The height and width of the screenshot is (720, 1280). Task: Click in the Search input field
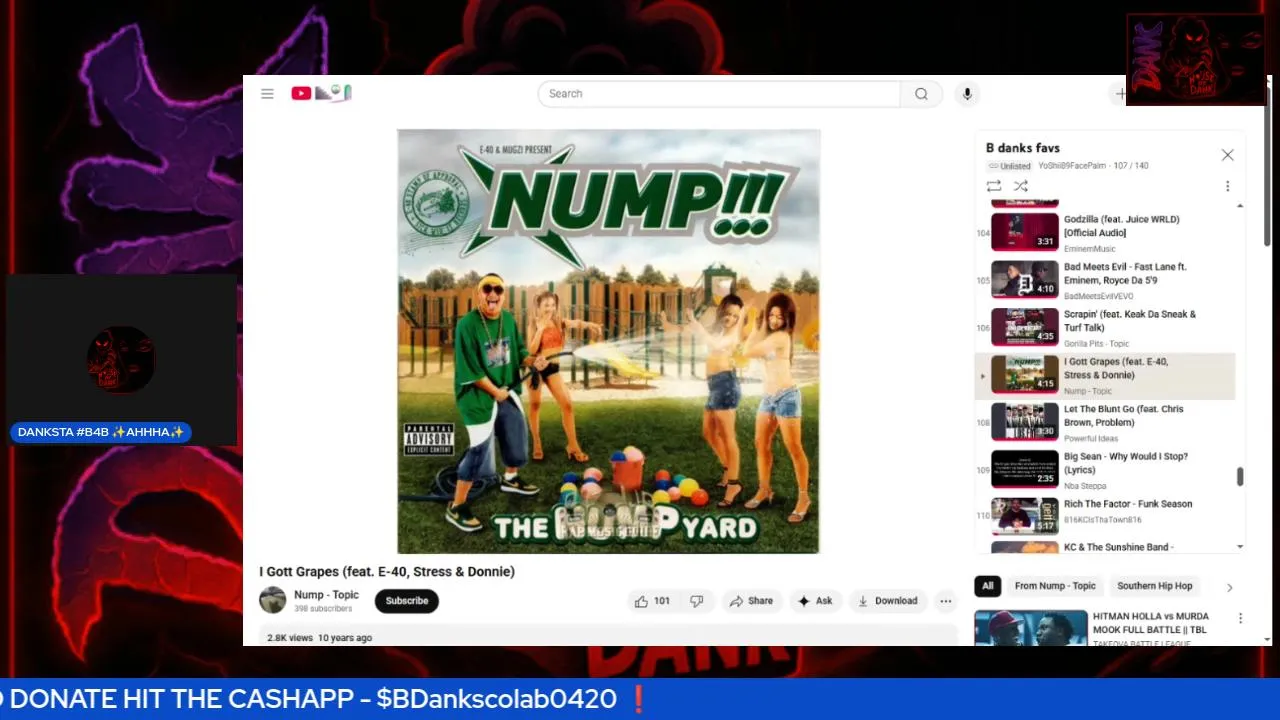pyautogui.click(x=719, y=94)
